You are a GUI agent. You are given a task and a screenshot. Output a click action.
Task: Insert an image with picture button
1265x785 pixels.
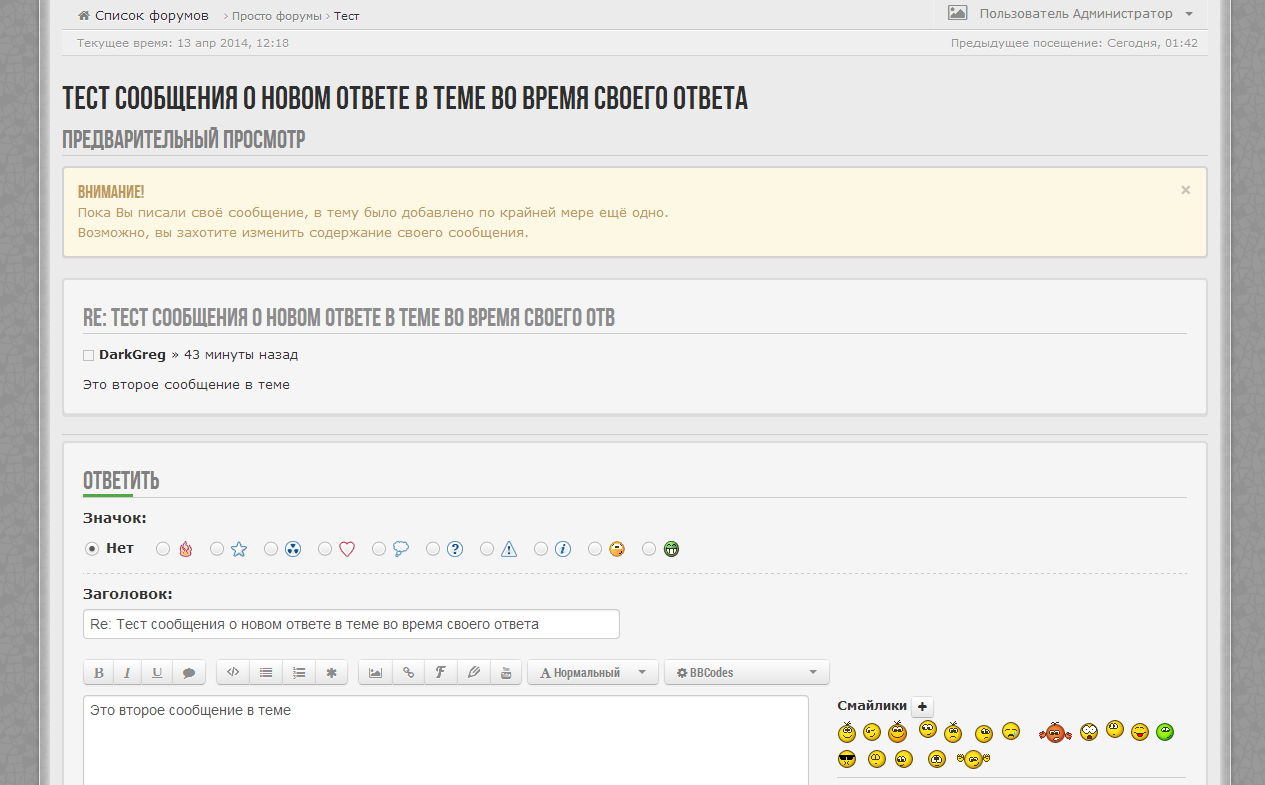coord(375,673)
